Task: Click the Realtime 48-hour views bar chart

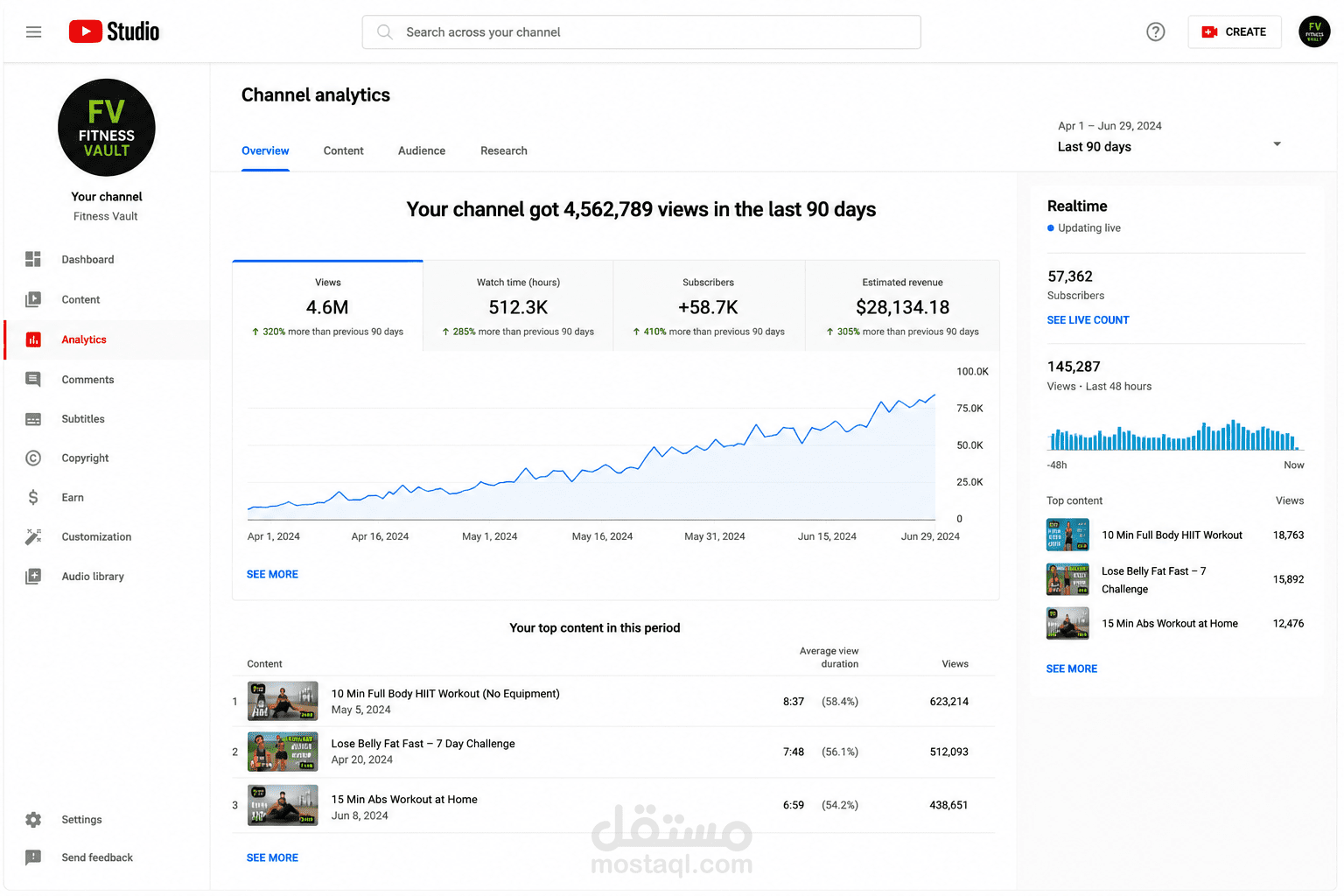Action: (1175, 436)
